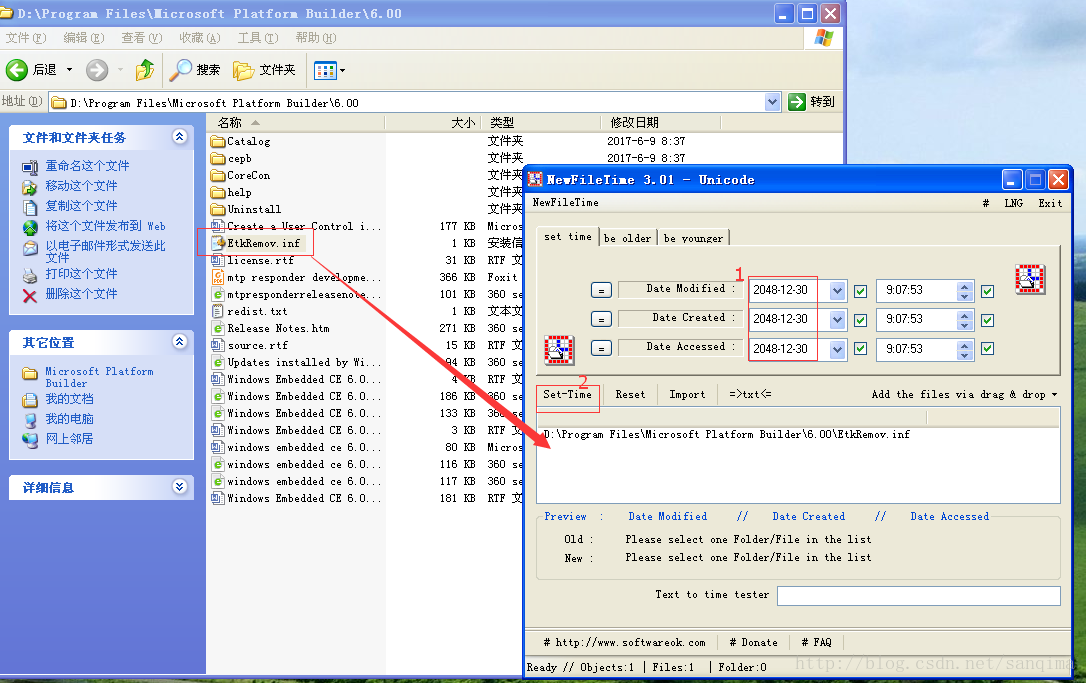Click the 'Print this file' task icon
This screenshot has height=683, width=1086.
30,275
